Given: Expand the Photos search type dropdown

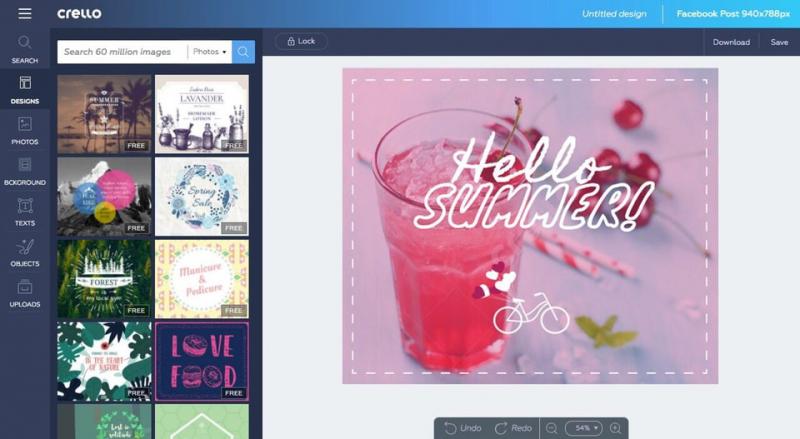Looking at the screenshot, I should pyautogui.click(x=210, y=52).
